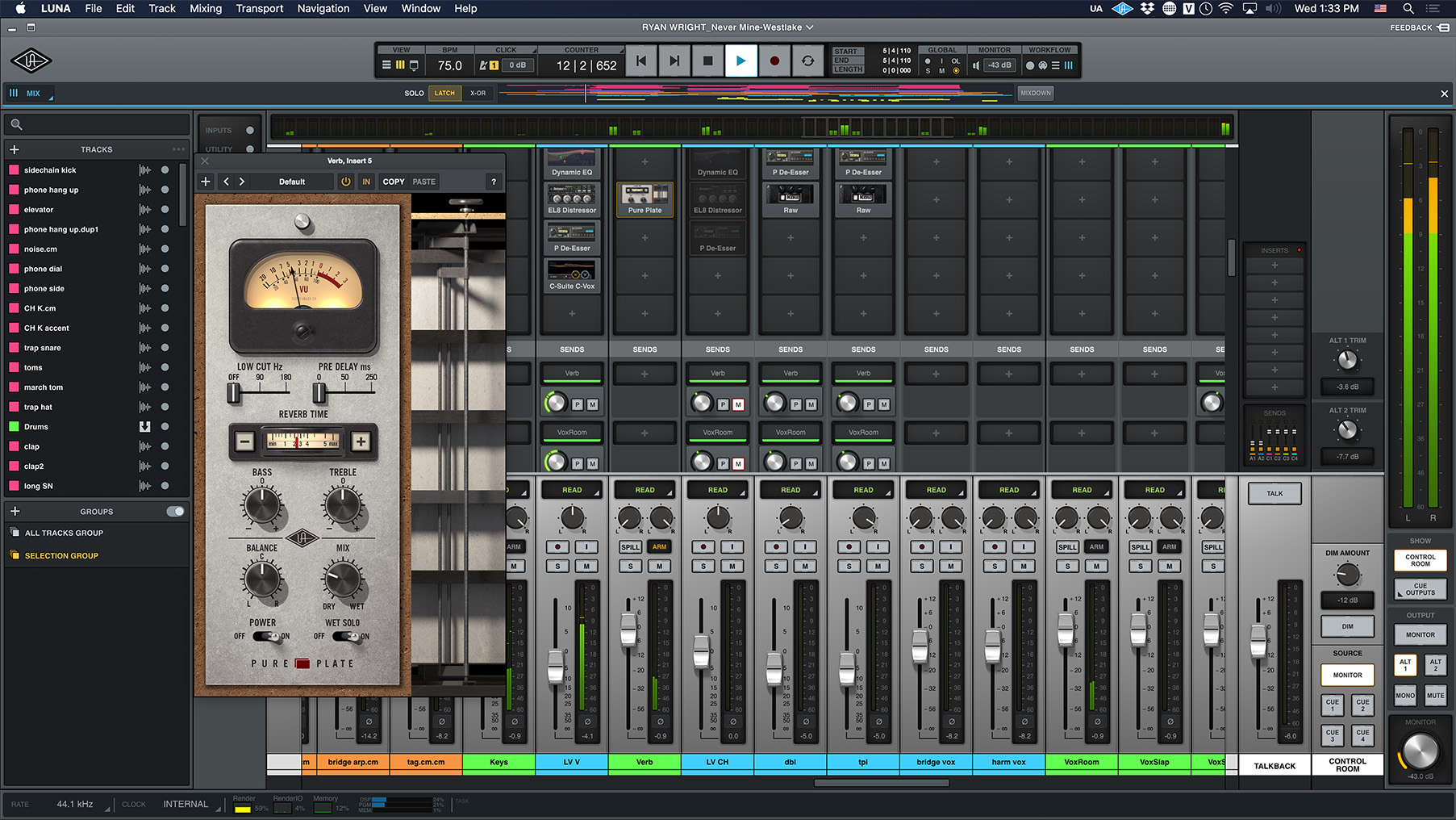This screenshot has height=820, width=1456.
Task: Click the Universal Audio logo in the toolbar
Action: coord(31,61)
